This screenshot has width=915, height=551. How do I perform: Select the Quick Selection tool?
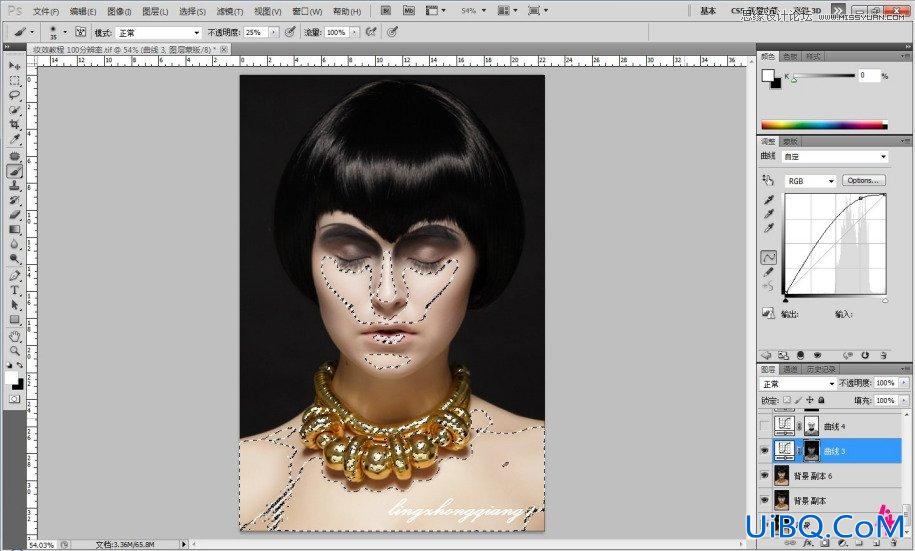point(15,110)
